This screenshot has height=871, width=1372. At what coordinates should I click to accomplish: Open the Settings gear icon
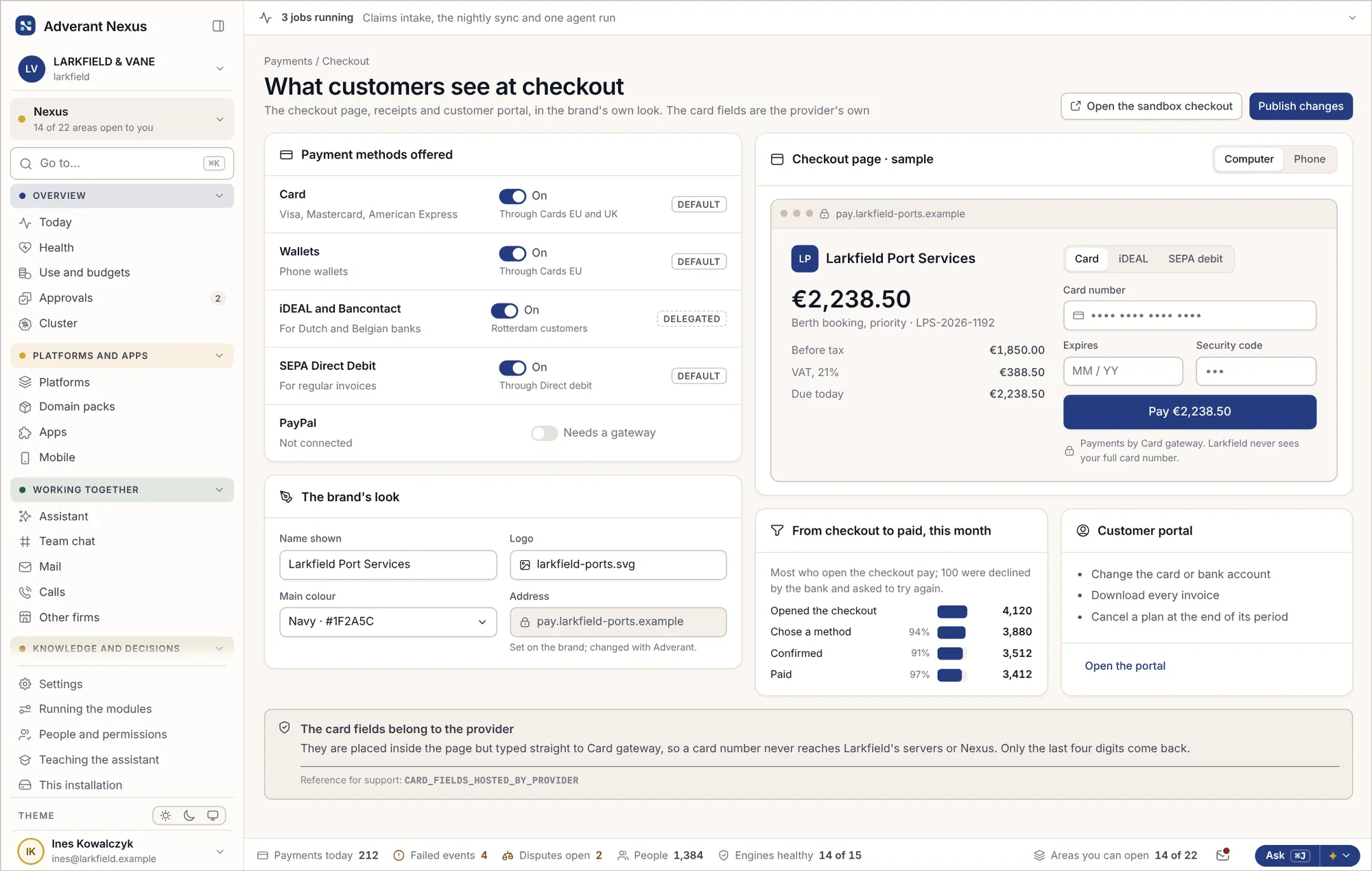click(25, 684)
